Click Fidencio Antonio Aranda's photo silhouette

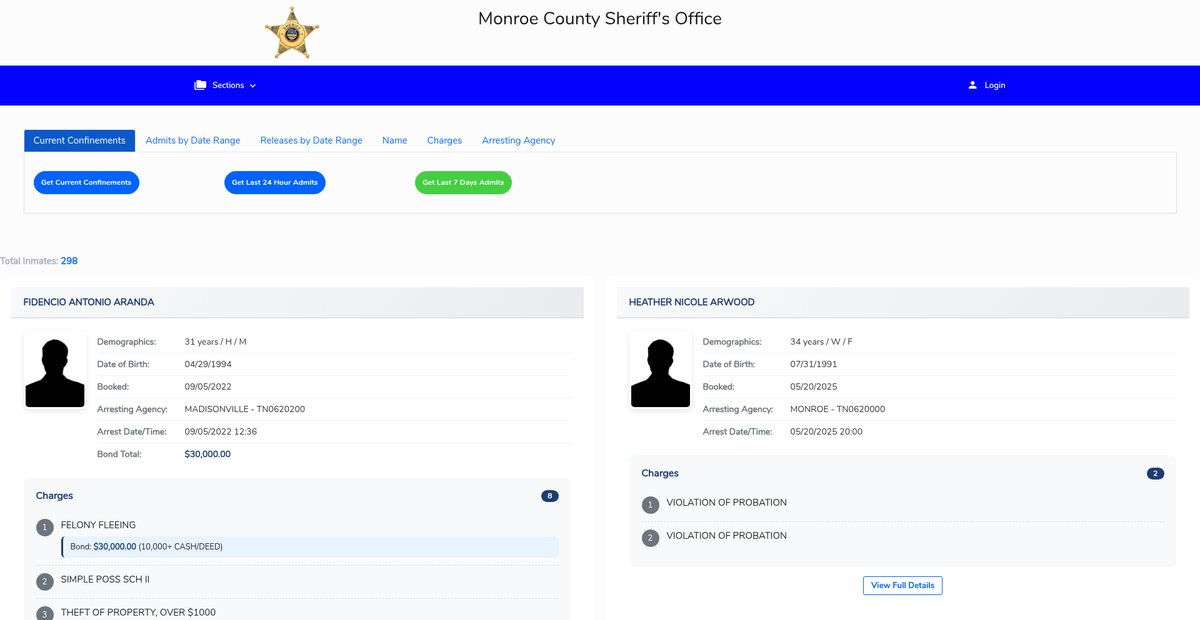pos(55,372)
